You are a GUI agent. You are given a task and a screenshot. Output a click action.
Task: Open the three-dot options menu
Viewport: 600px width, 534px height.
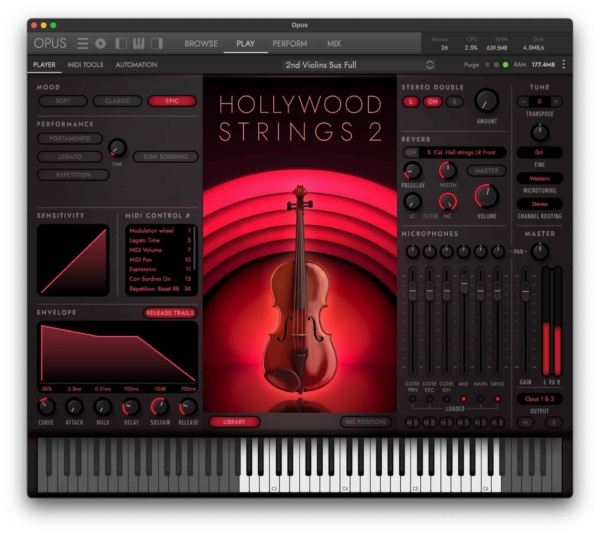click(x=564, y=64)
